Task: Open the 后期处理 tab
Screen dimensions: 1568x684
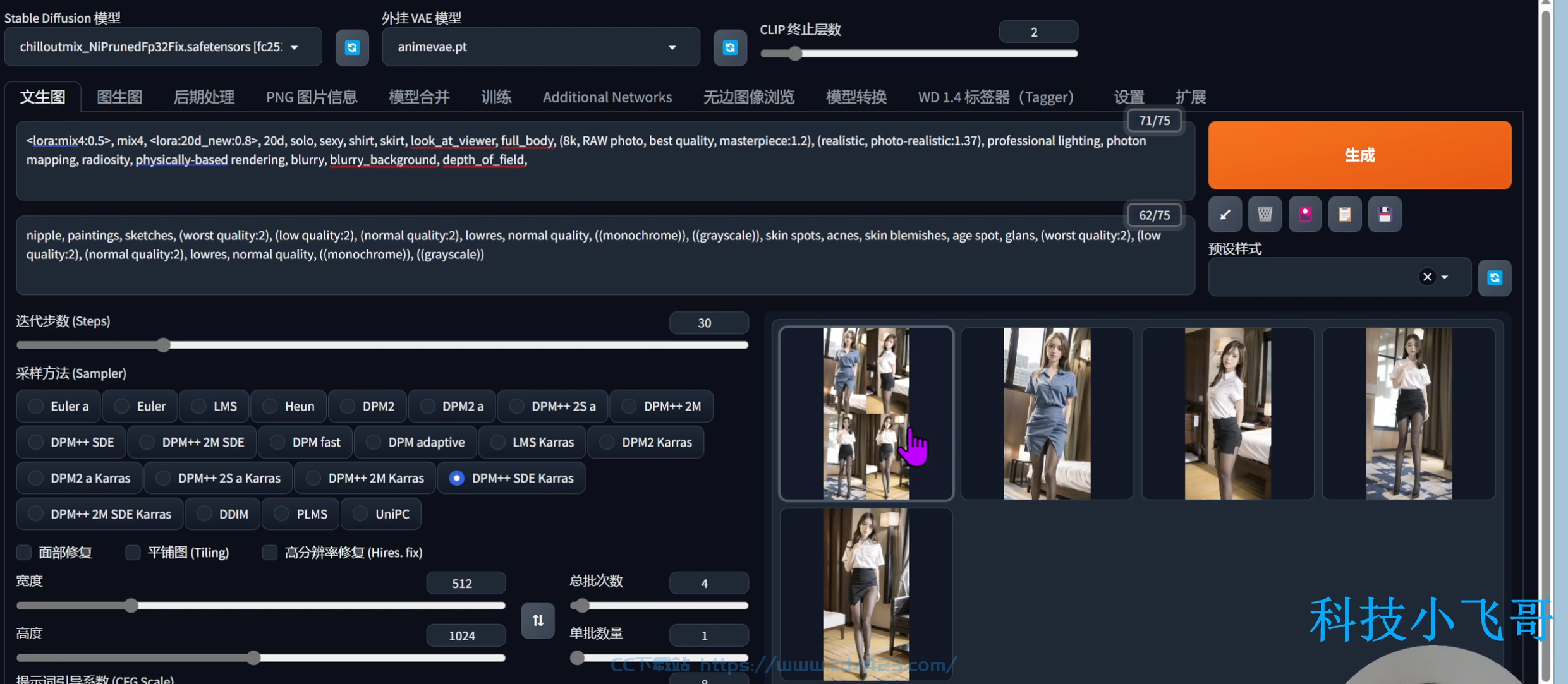Action: [204, 97]
